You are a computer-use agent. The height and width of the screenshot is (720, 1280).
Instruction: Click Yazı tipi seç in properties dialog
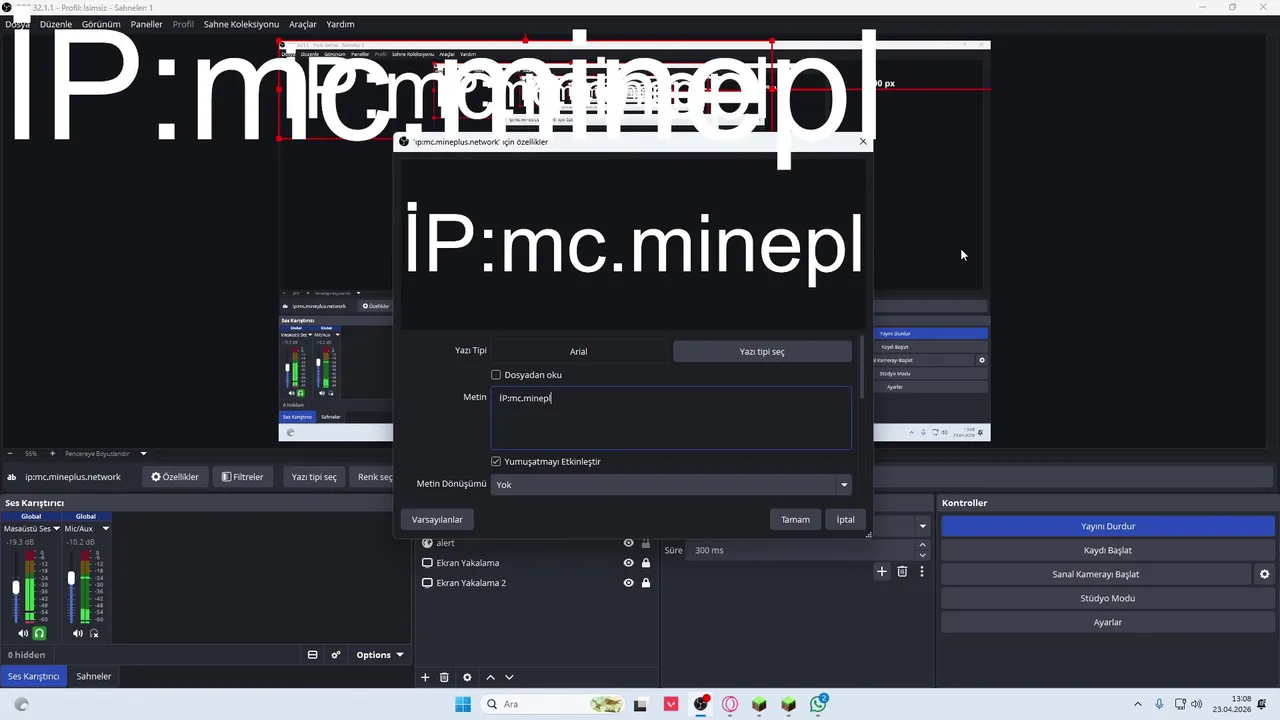click(x=762, y=351)
